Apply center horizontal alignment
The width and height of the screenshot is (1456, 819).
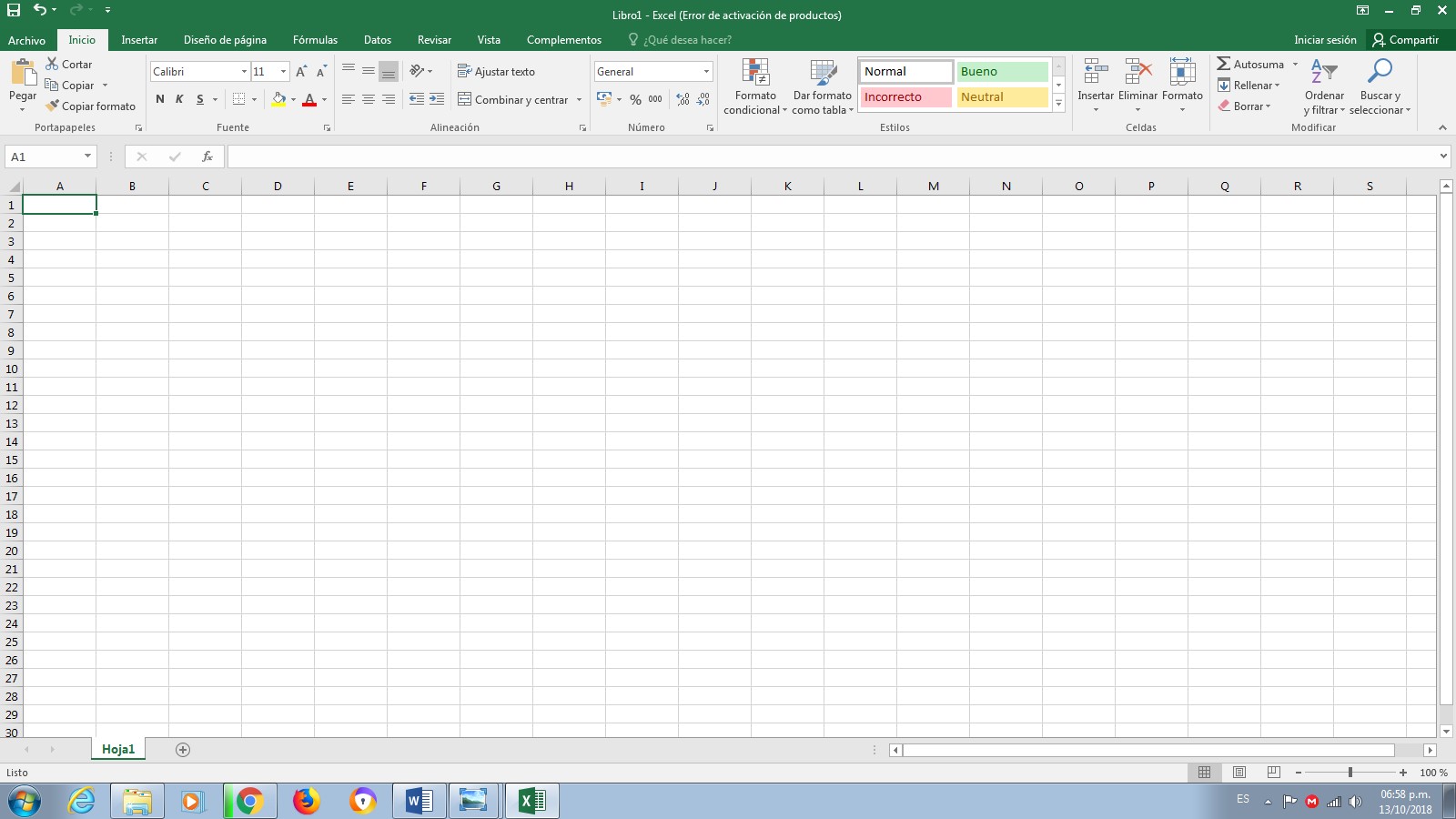(369, 99)
